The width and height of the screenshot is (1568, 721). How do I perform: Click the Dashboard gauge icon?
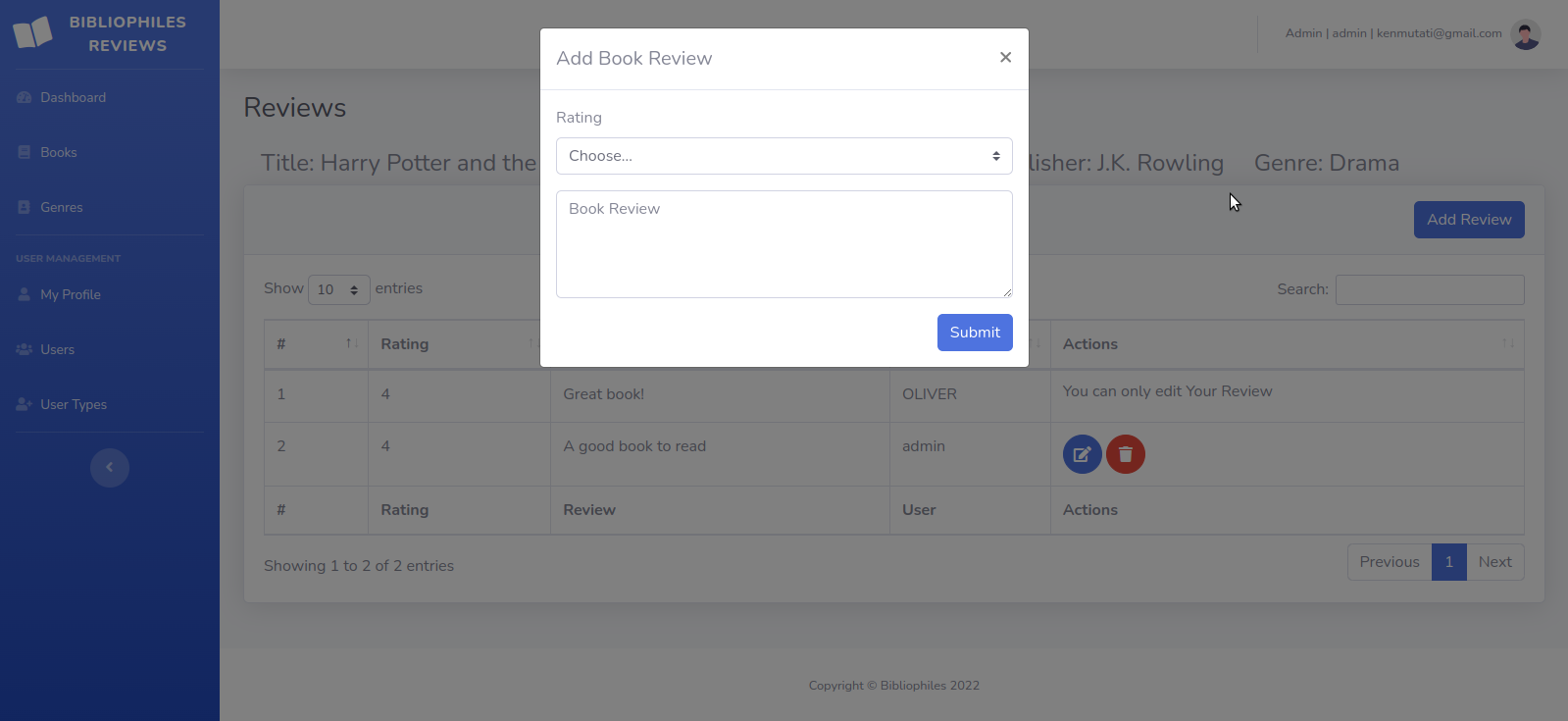click(25, 97)
